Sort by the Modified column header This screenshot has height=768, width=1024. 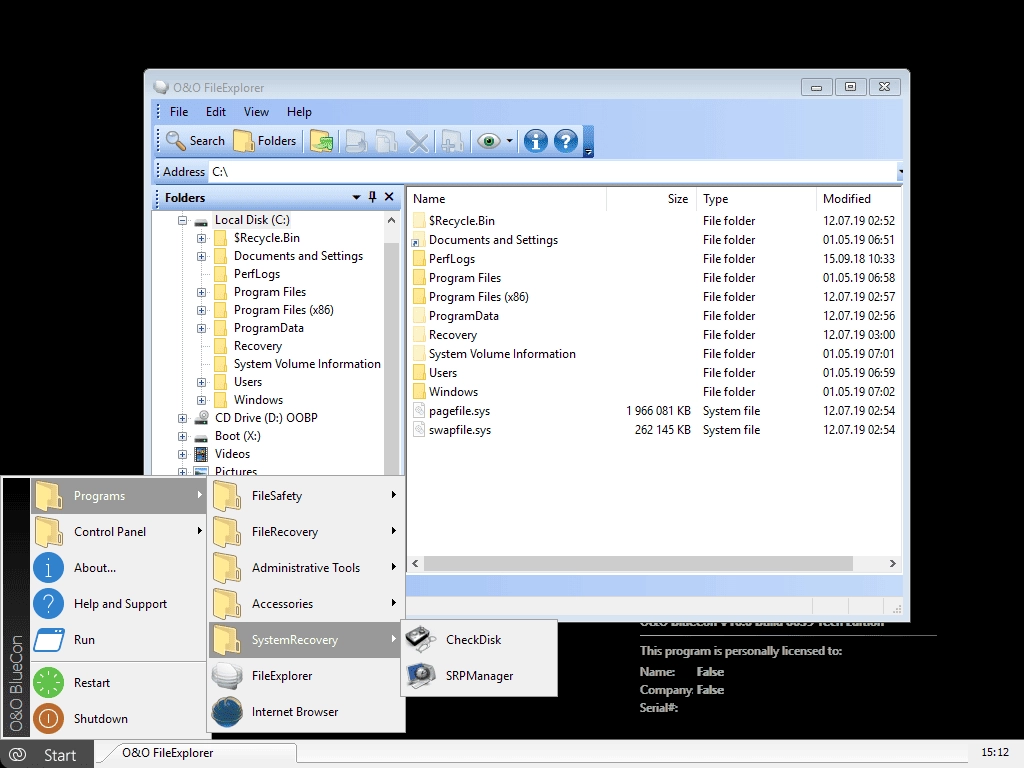coord(858,199)
